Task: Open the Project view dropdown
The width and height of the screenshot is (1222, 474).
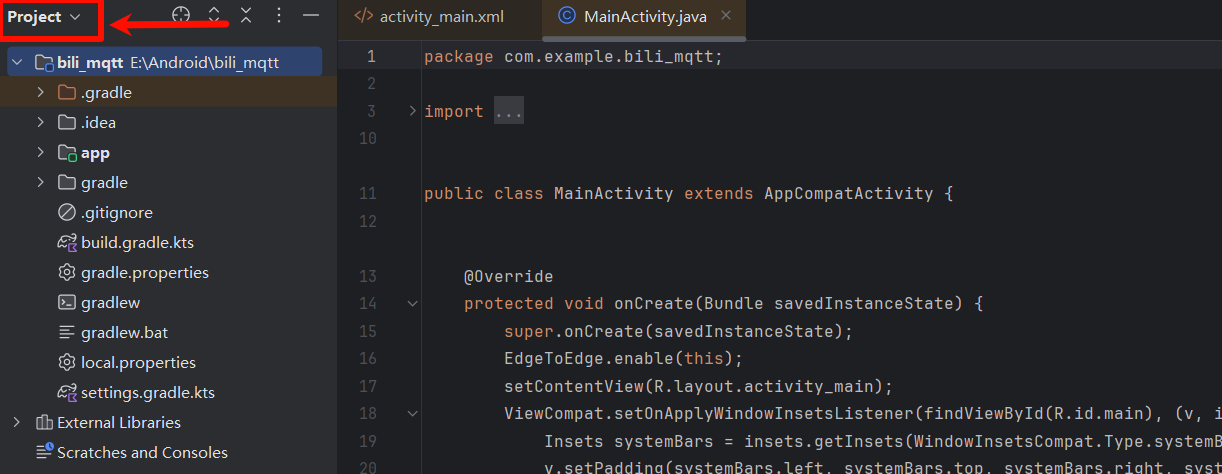Action: click(46, 17)
